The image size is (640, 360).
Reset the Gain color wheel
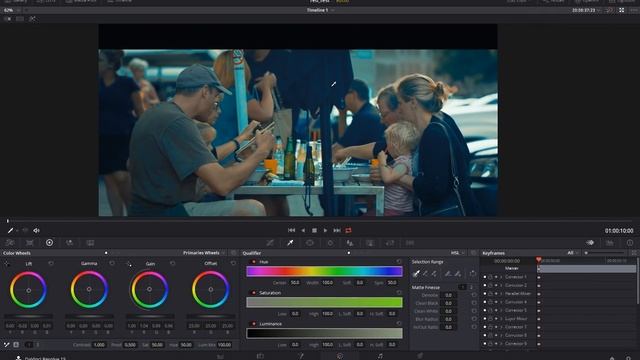point(173,264)
